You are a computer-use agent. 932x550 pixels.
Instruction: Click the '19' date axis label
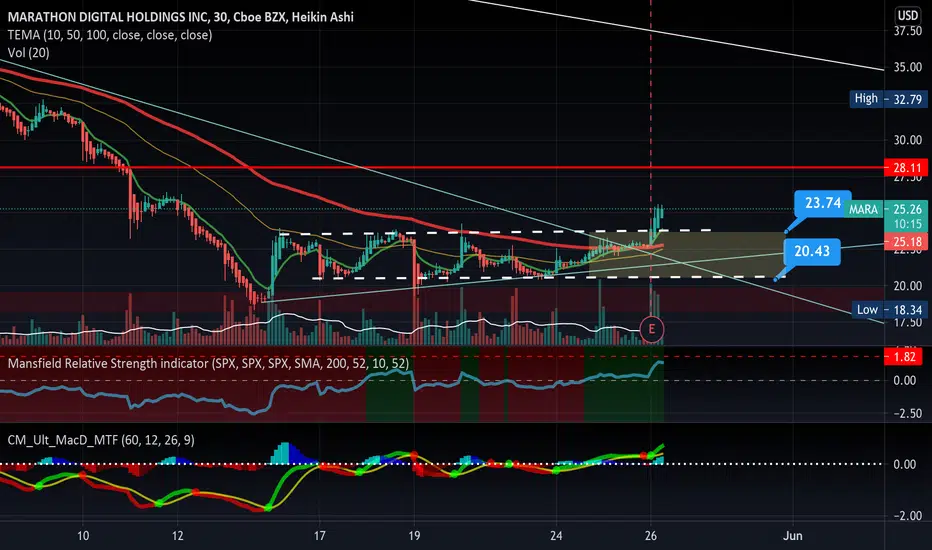click(x=414, y=536)
